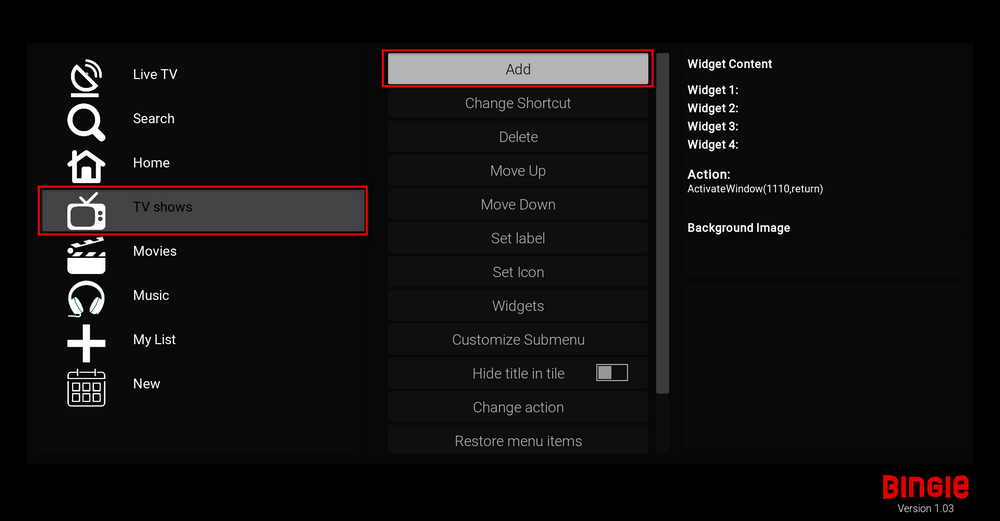Click the Widget 1 label

[x=712, y=90]
